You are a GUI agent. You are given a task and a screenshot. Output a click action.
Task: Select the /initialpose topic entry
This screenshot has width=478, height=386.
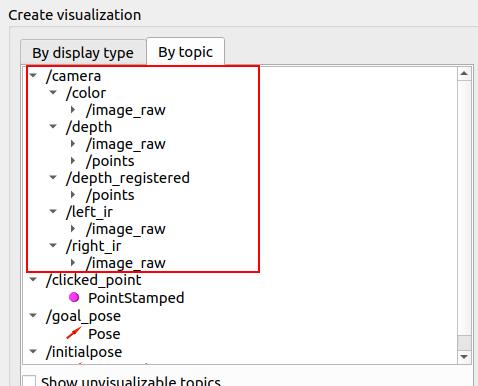coord(84,352)
